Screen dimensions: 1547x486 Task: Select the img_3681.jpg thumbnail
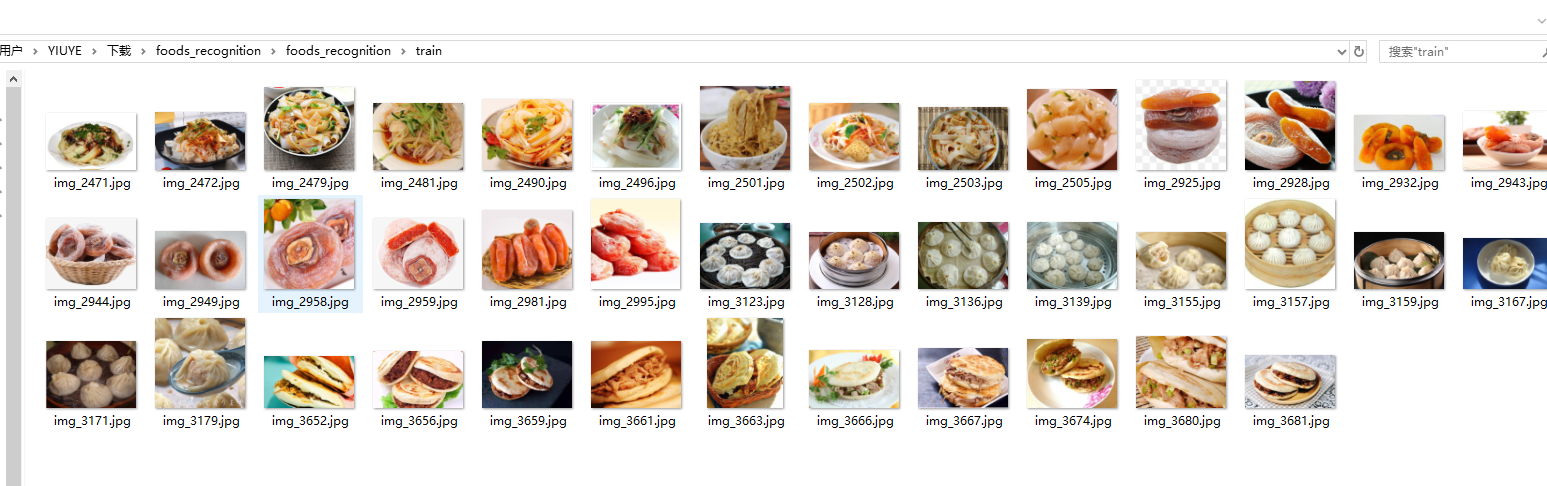click(x=1290, y=381)
